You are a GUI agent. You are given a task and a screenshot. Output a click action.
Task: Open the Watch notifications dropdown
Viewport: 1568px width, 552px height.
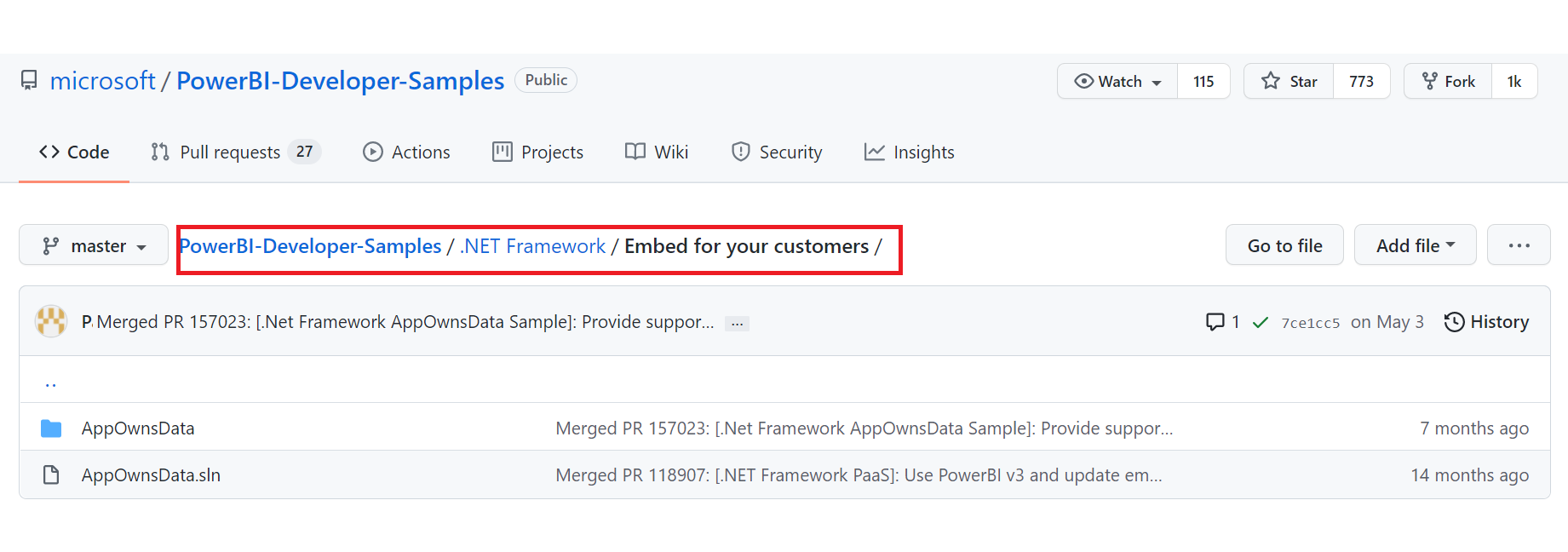click(x=1118, y=82)
